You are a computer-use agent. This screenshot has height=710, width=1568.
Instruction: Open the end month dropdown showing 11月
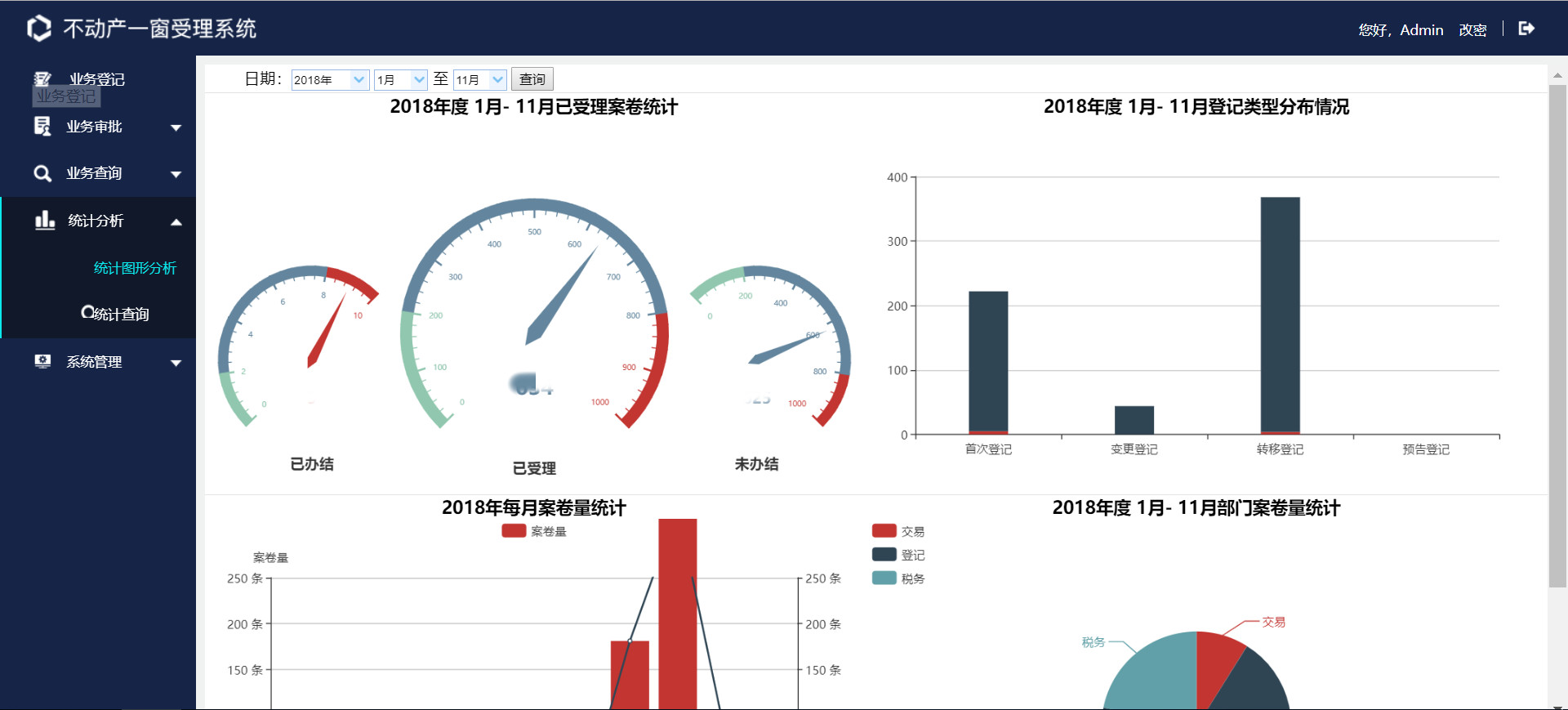click(x=480, y=79)
